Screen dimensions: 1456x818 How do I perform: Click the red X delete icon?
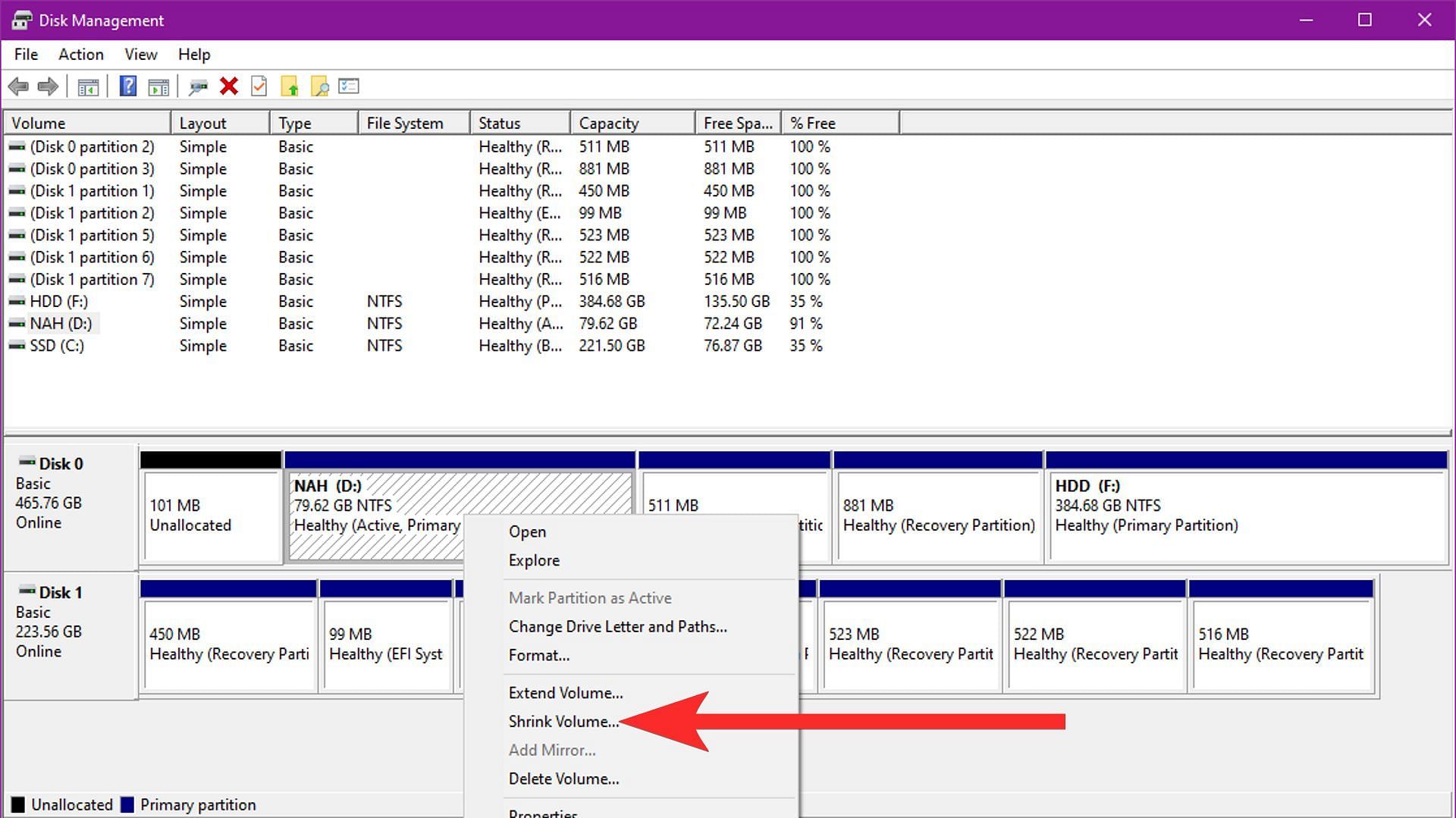[229, 86]
